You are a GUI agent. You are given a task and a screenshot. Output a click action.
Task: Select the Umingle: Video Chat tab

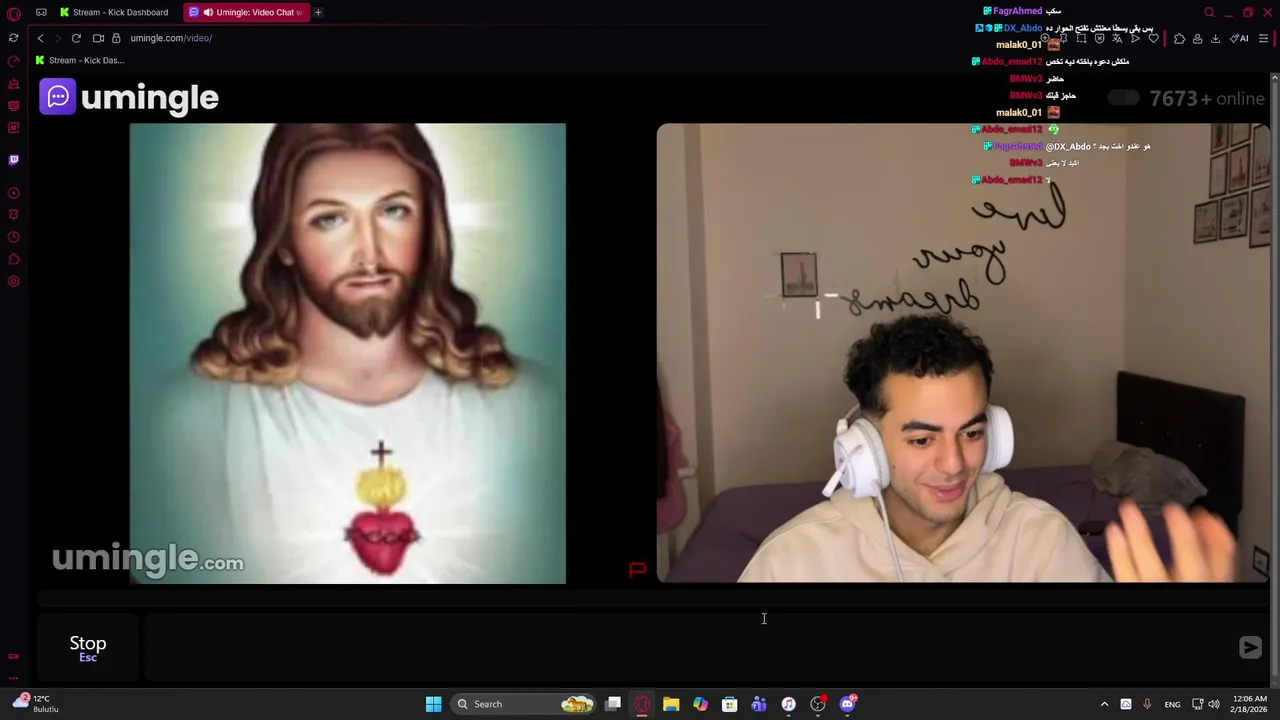click(246, 12)
